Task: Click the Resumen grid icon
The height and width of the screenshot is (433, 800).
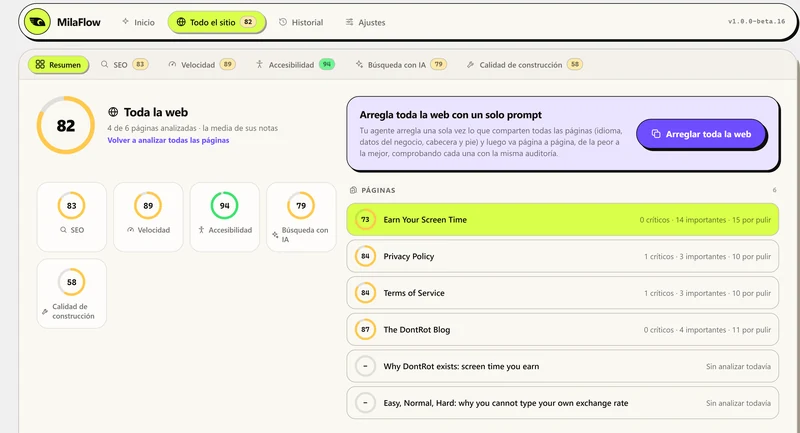Action: [40, 64]
